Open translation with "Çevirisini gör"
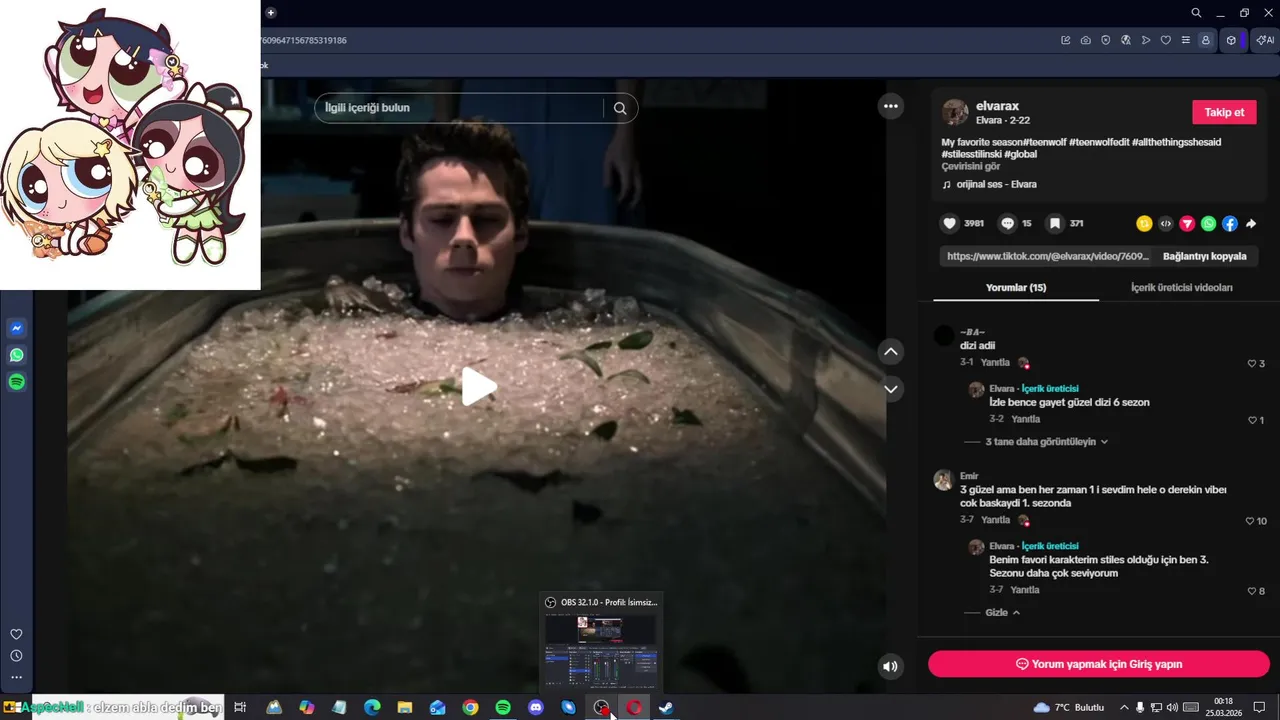Image resolution: width=1280 pixels, height=720 pixels. (970, 166)
